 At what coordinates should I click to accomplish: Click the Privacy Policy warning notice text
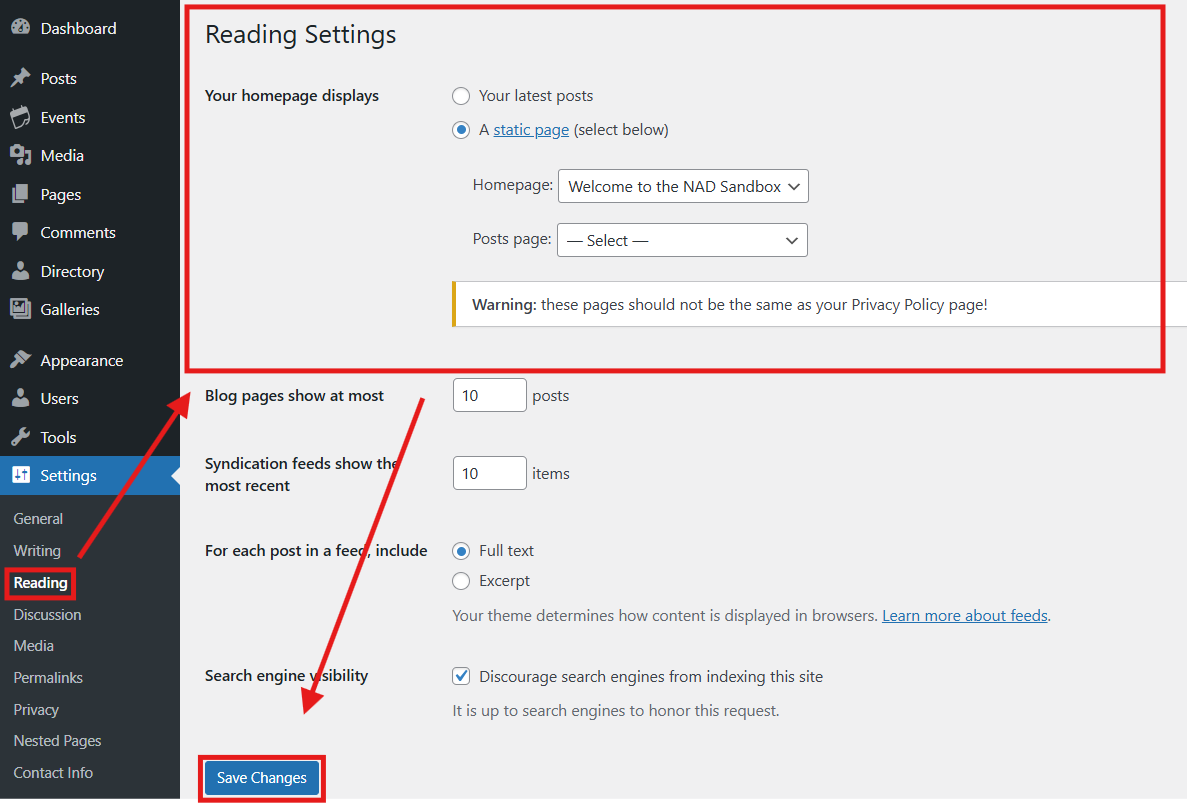click(x=730, y=305)
